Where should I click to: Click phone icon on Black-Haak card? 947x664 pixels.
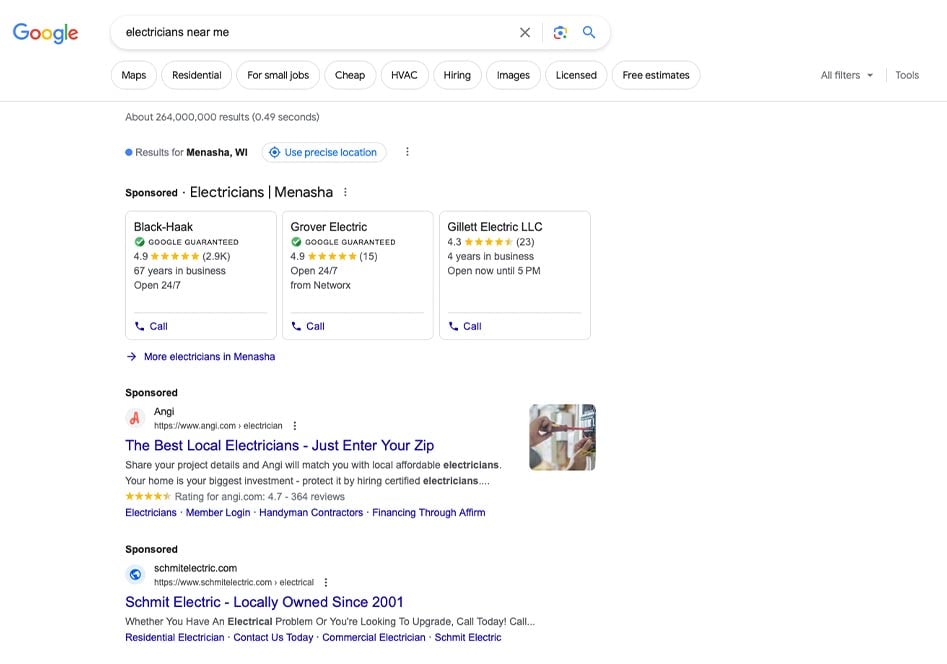click(140, 326)
